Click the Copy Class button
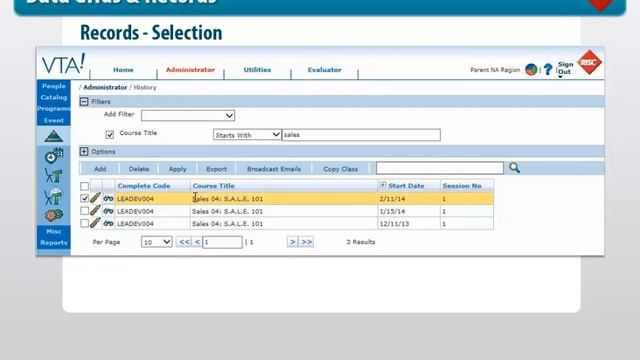This screenshot has height=360, width=640. 340,169
